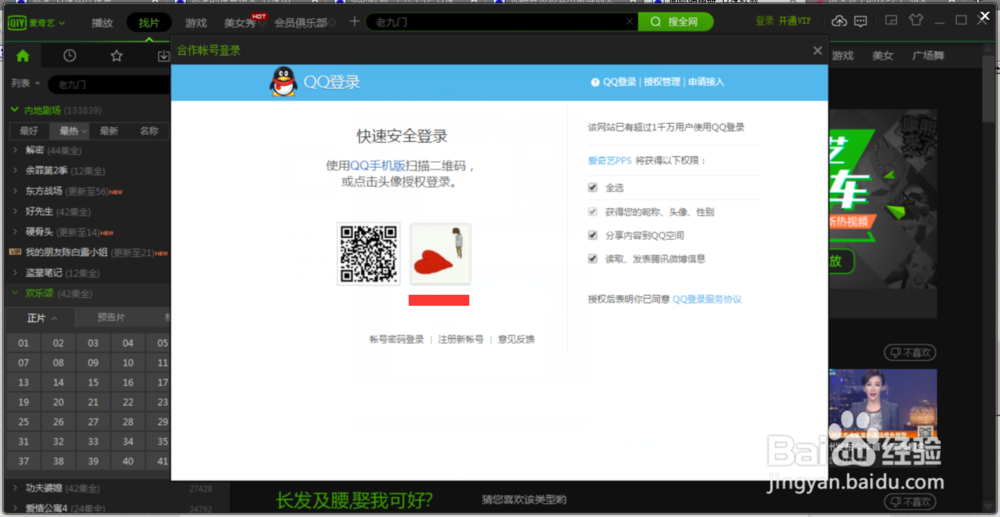Open the 列表 dropdown
This screenshot has width=1000, height=517.
tap(26, 84)
